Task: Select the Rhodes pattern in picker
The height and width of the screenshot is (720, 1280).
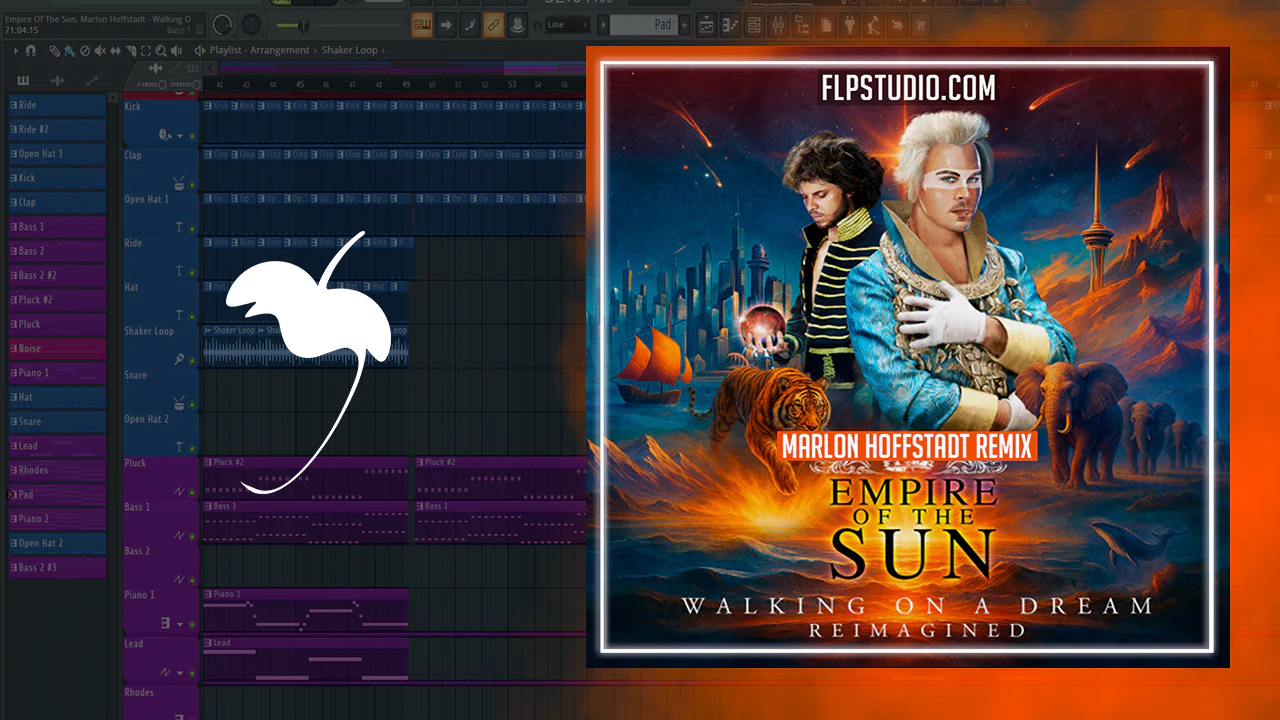Action: pyautogui.click(x=57, y=470)
